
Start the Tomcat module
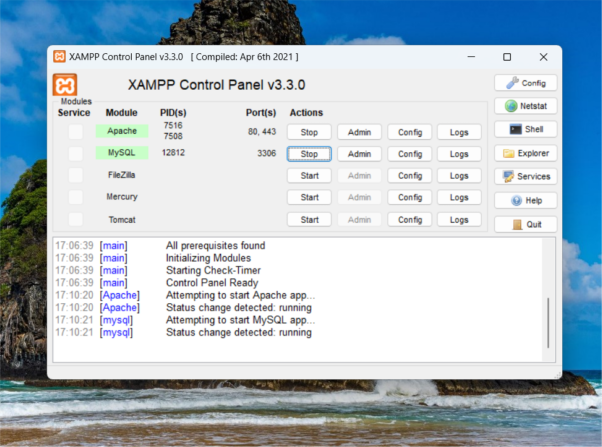[309, 220]
